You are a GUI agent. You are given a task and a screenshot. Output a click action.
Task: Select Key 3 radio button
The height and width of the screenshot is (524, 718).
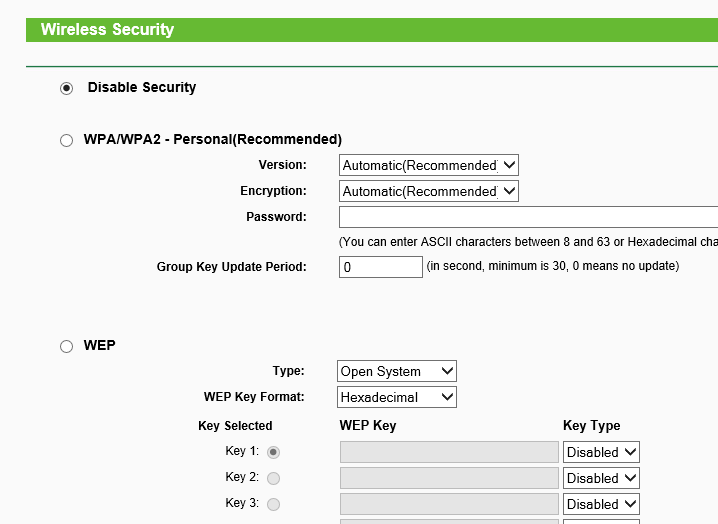pyautogui.click(x=273, y=505)
